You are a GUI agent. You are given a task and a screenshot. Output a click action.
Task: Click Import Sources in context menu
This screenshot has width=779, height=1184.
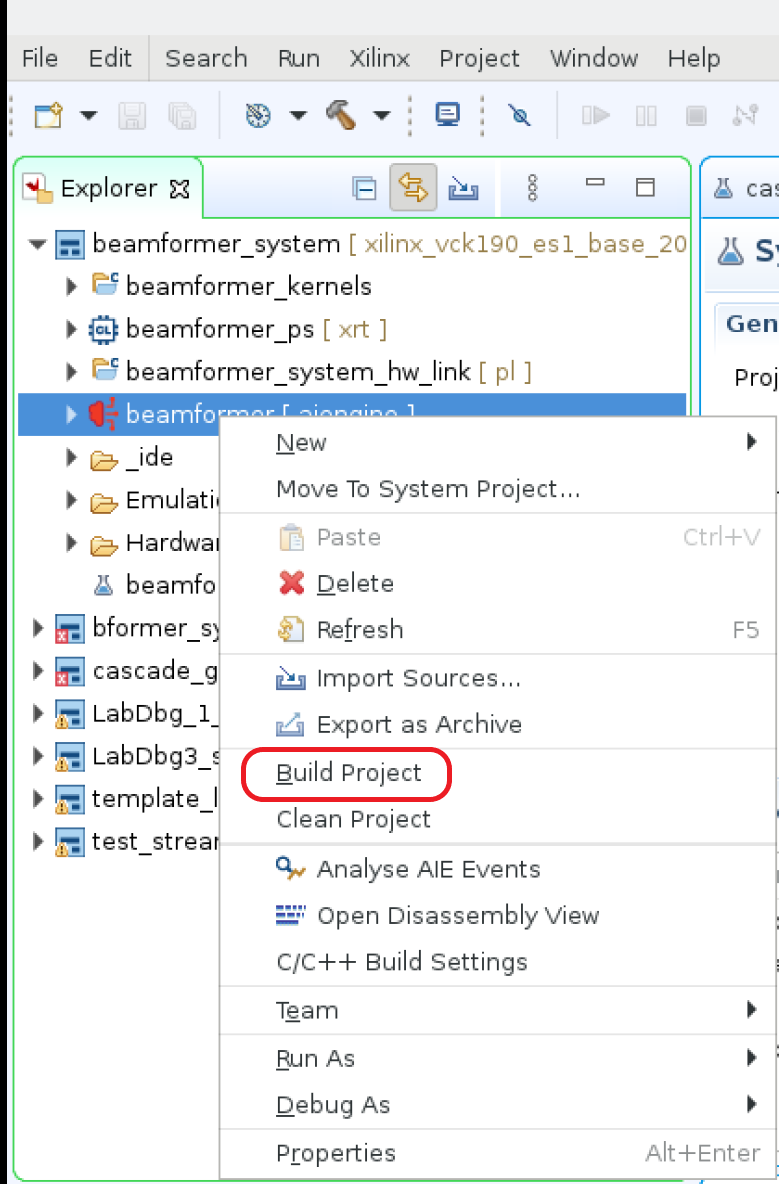click(x=418, y=678)
